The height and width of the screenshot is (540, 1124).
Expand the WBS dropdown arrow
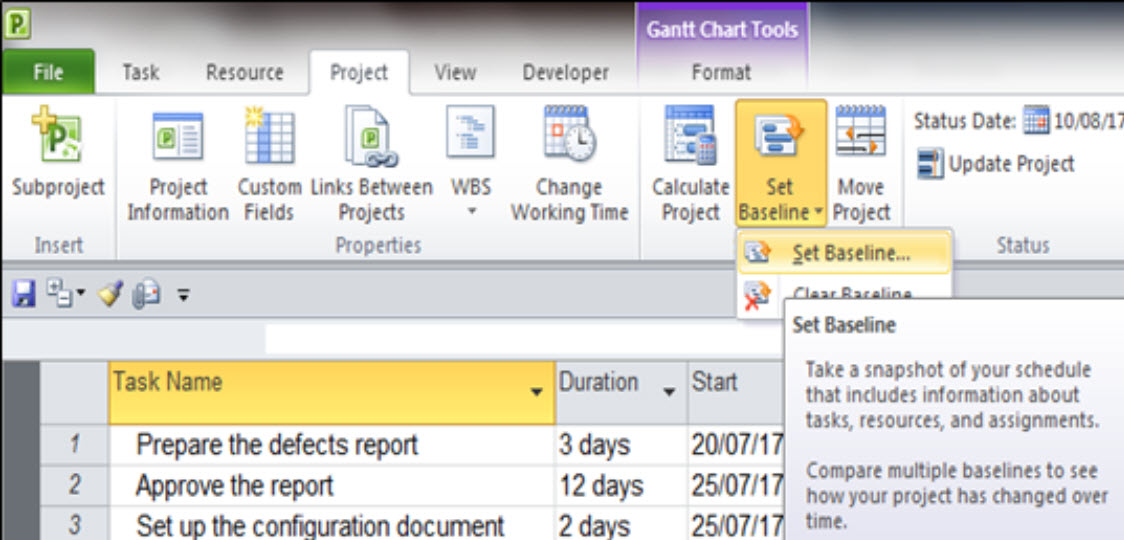click(472, 212)
